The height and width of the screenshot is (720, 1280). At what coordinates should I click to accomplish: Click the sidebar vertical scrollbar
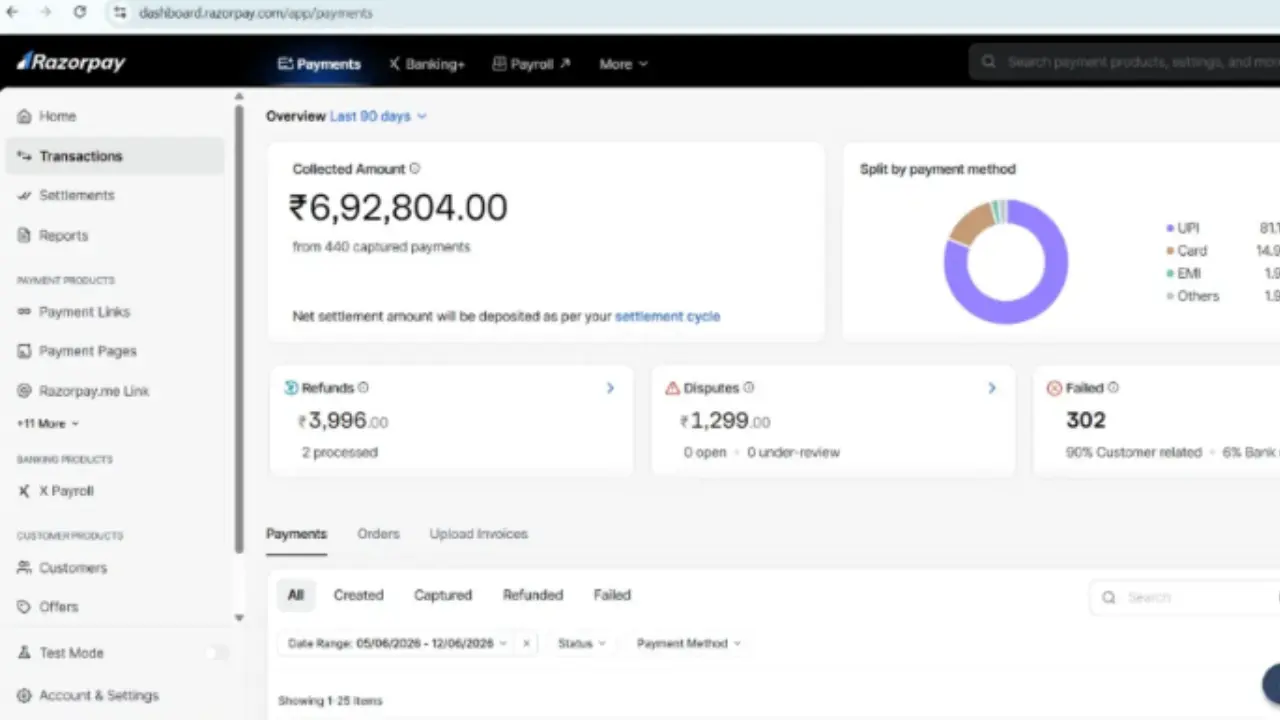[239, 328]
